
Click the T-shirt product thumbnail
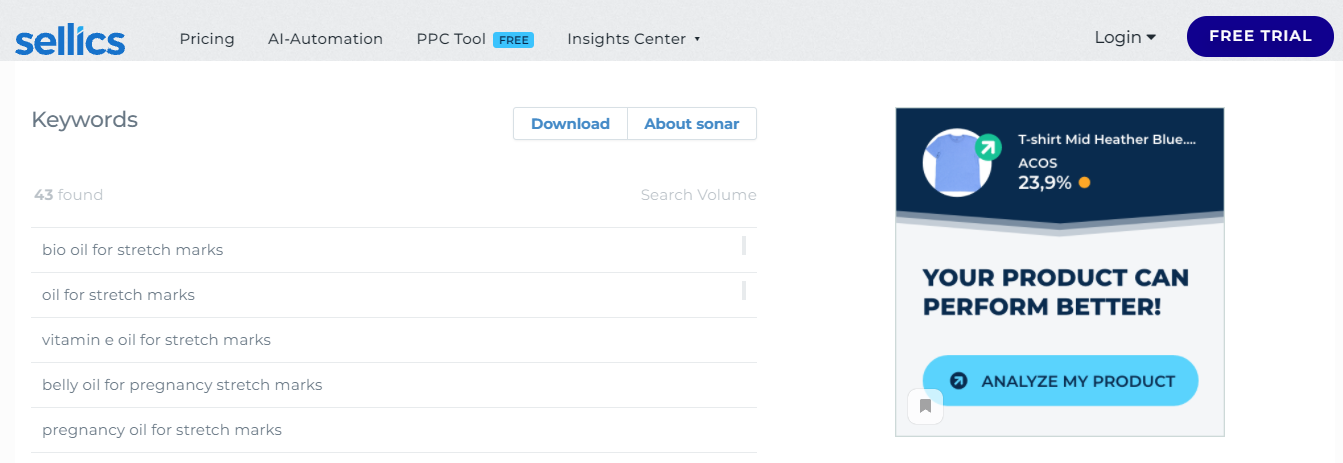tap(956, 163)
